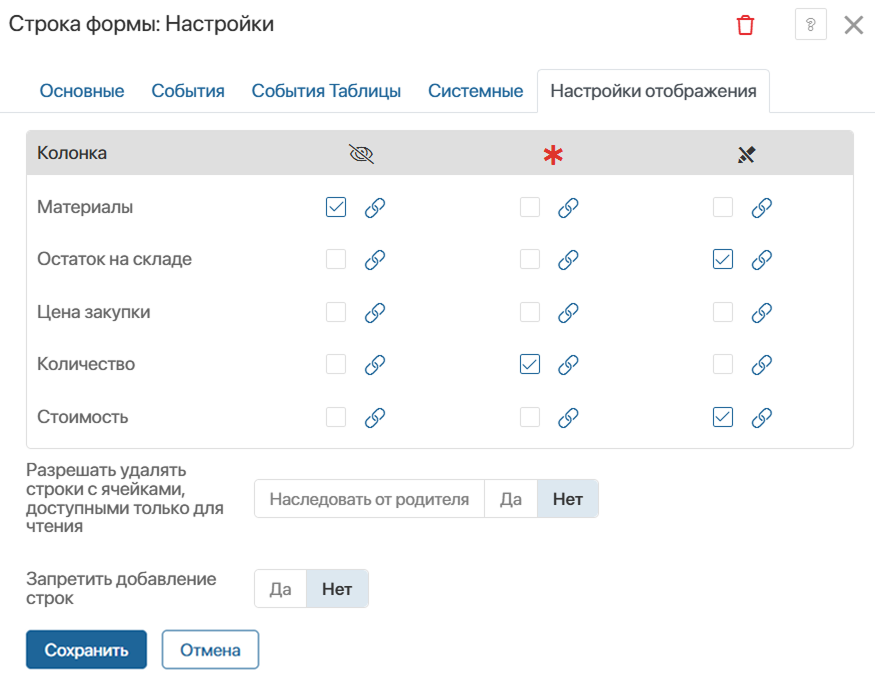Screen dimensions: 875x675
Task: Click link icon for Количество hidden setting
Action: [x=375, y=365]
